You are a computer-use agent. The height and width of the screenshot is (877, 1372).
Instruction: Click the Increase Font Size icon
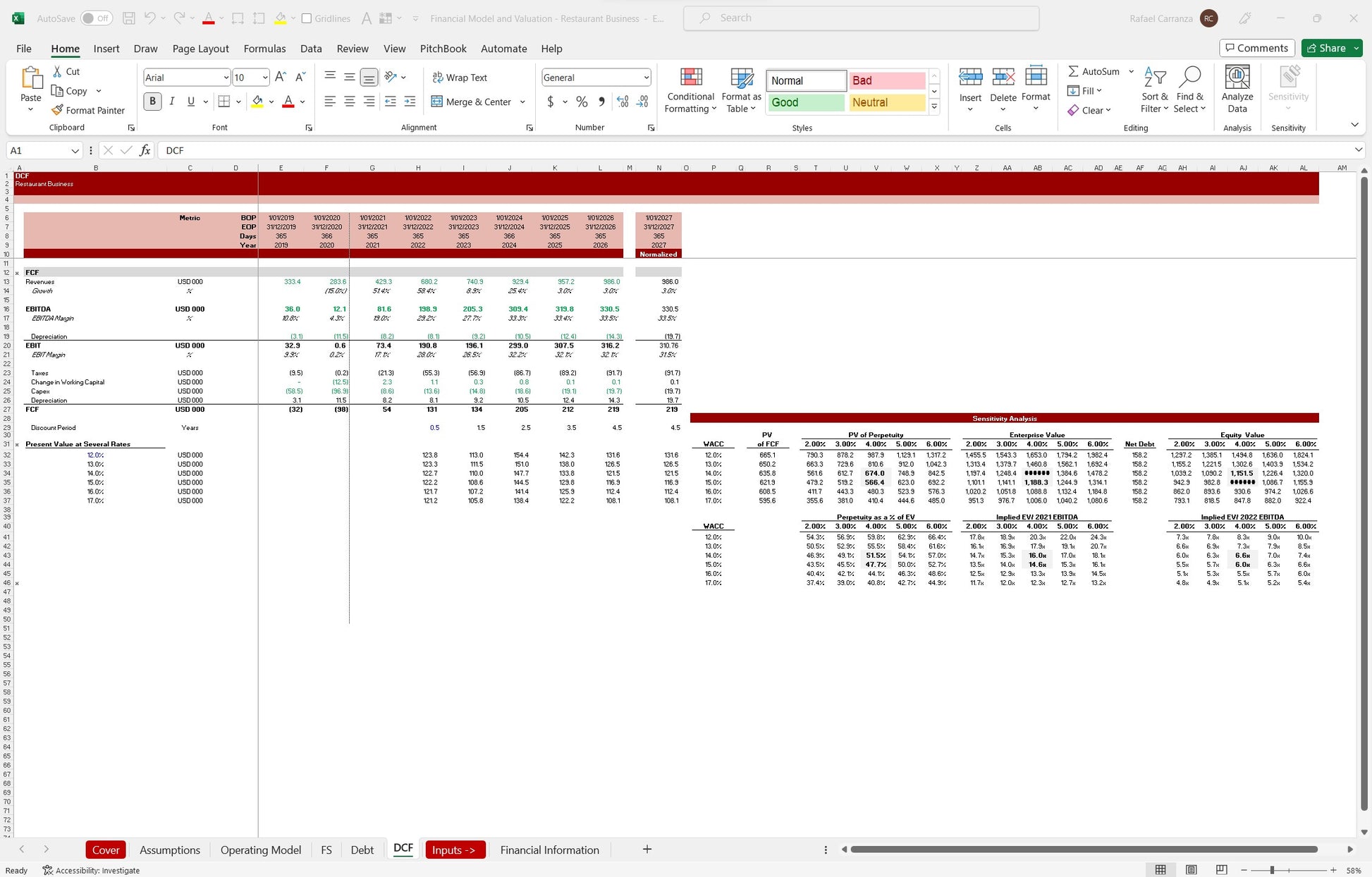(x=280, y=77)
